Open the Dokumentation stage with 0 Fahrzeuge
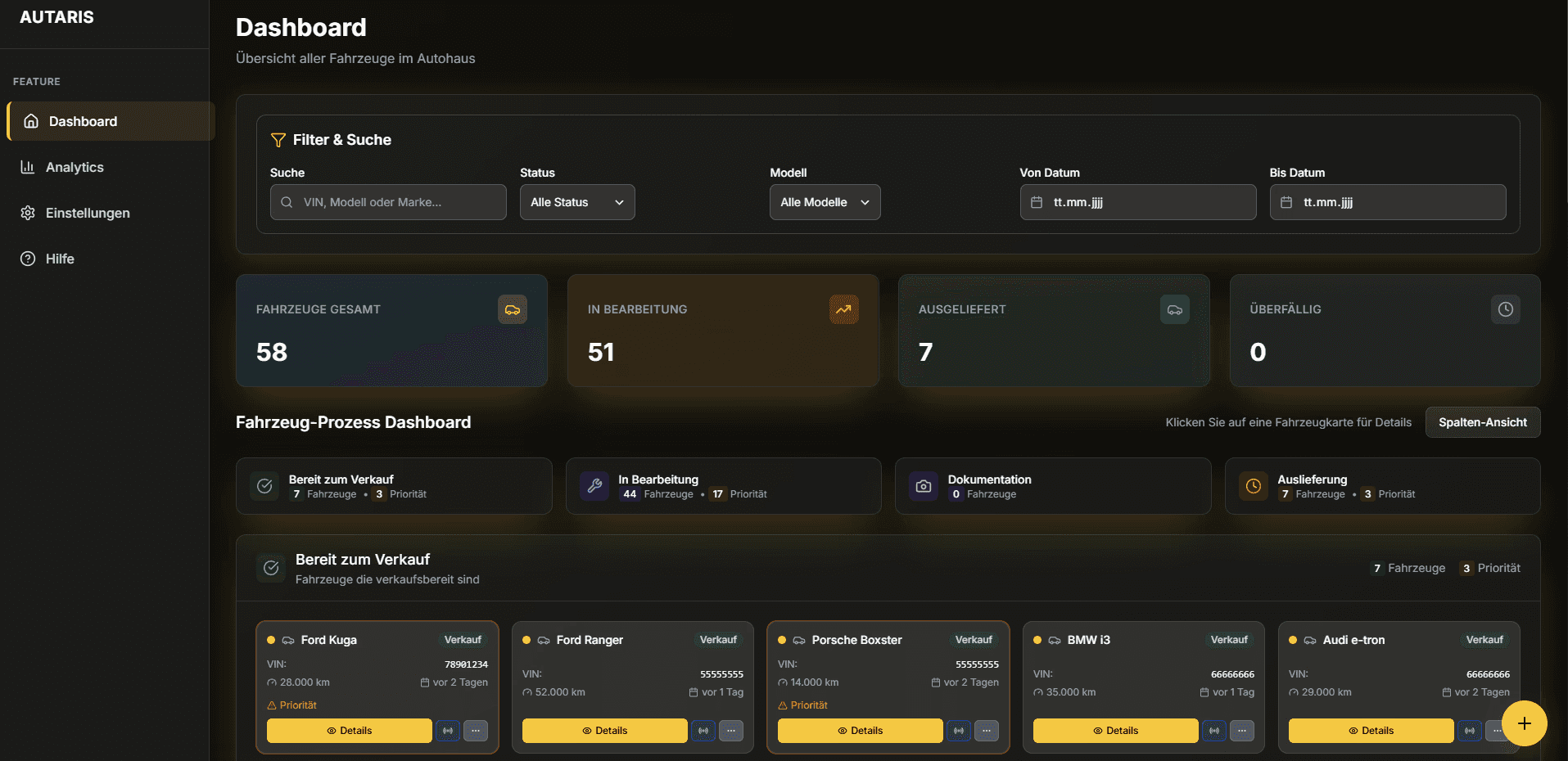This screenshot has width=1568, height=761. 1053,486
